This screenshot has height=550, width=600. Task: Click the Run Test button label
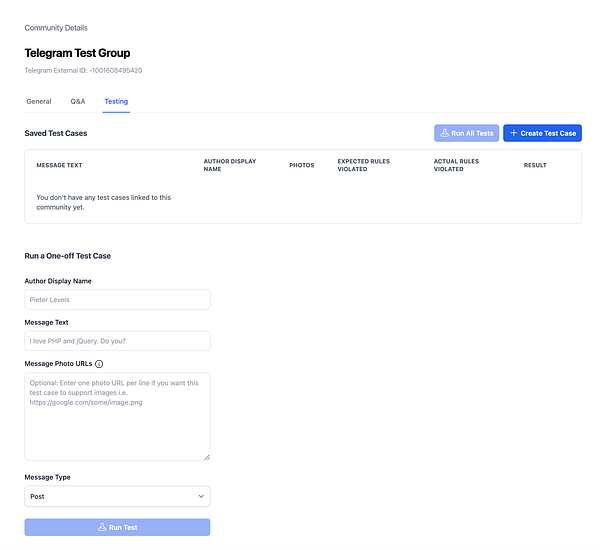(x=123, y=527)
